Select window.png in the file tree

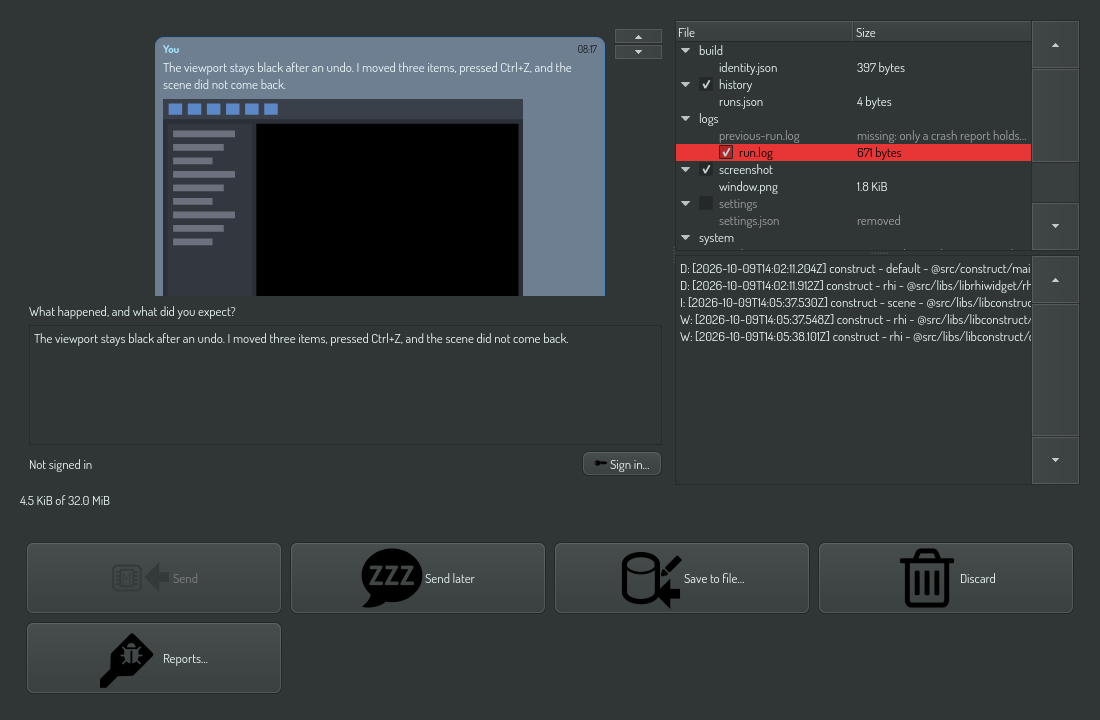pyautogui.click(x=748, y=187)
